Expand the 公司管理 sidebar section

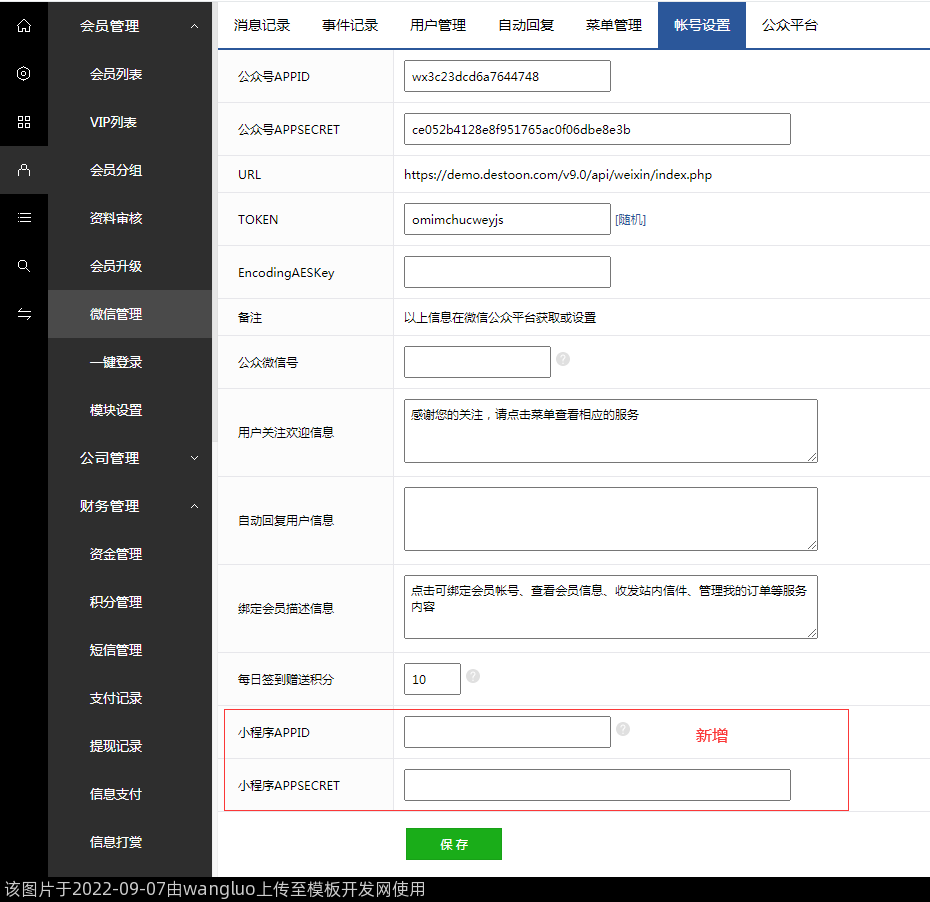pos(194,458)
